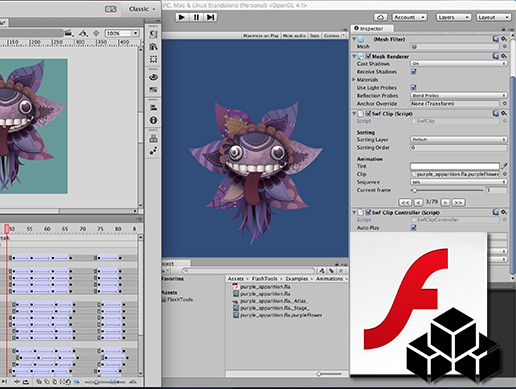Jump to first frame with << button
This screenshot has height=389, width=516.
point(405,202)
